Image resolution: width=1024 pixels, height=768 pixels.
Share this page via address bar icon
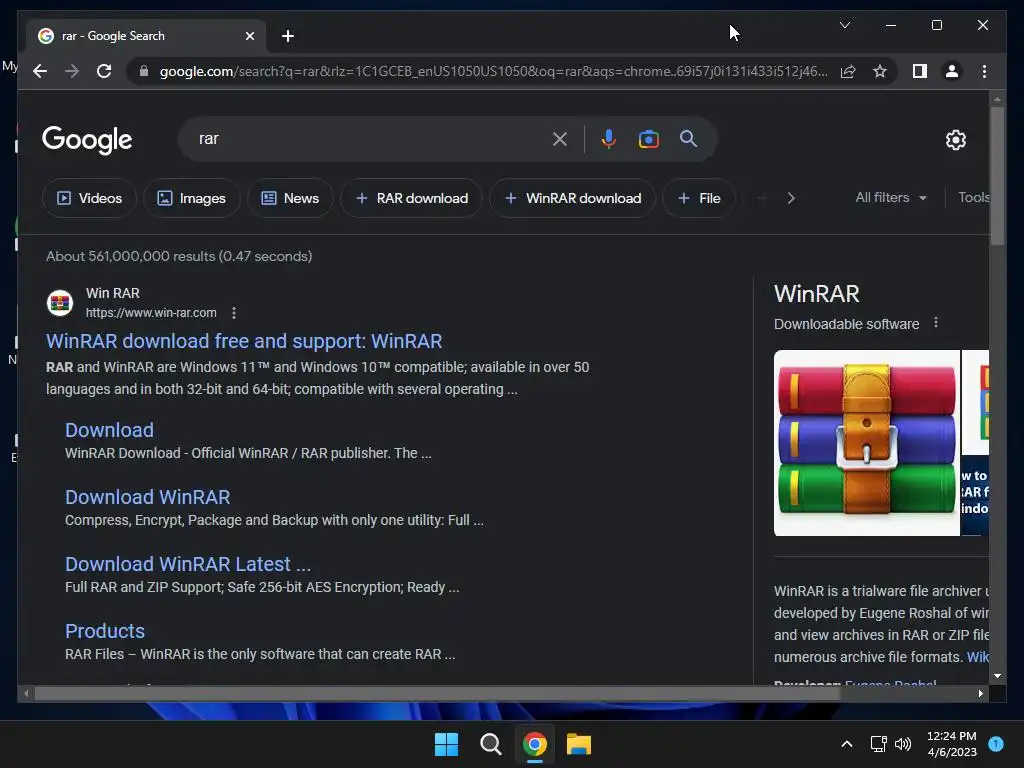tap(848, 71)
